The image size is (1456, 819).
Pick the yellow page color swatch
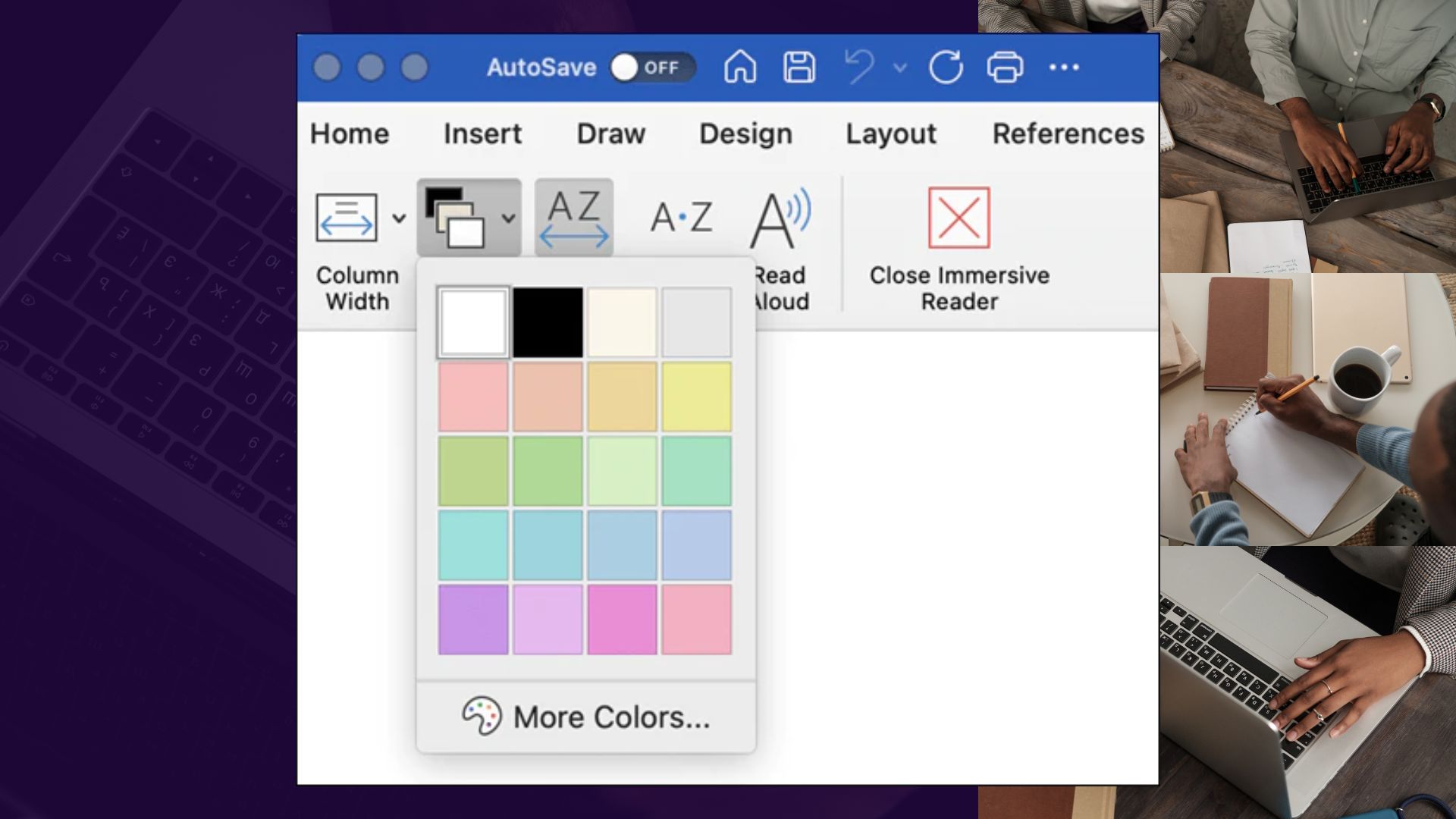click(696, 397)
